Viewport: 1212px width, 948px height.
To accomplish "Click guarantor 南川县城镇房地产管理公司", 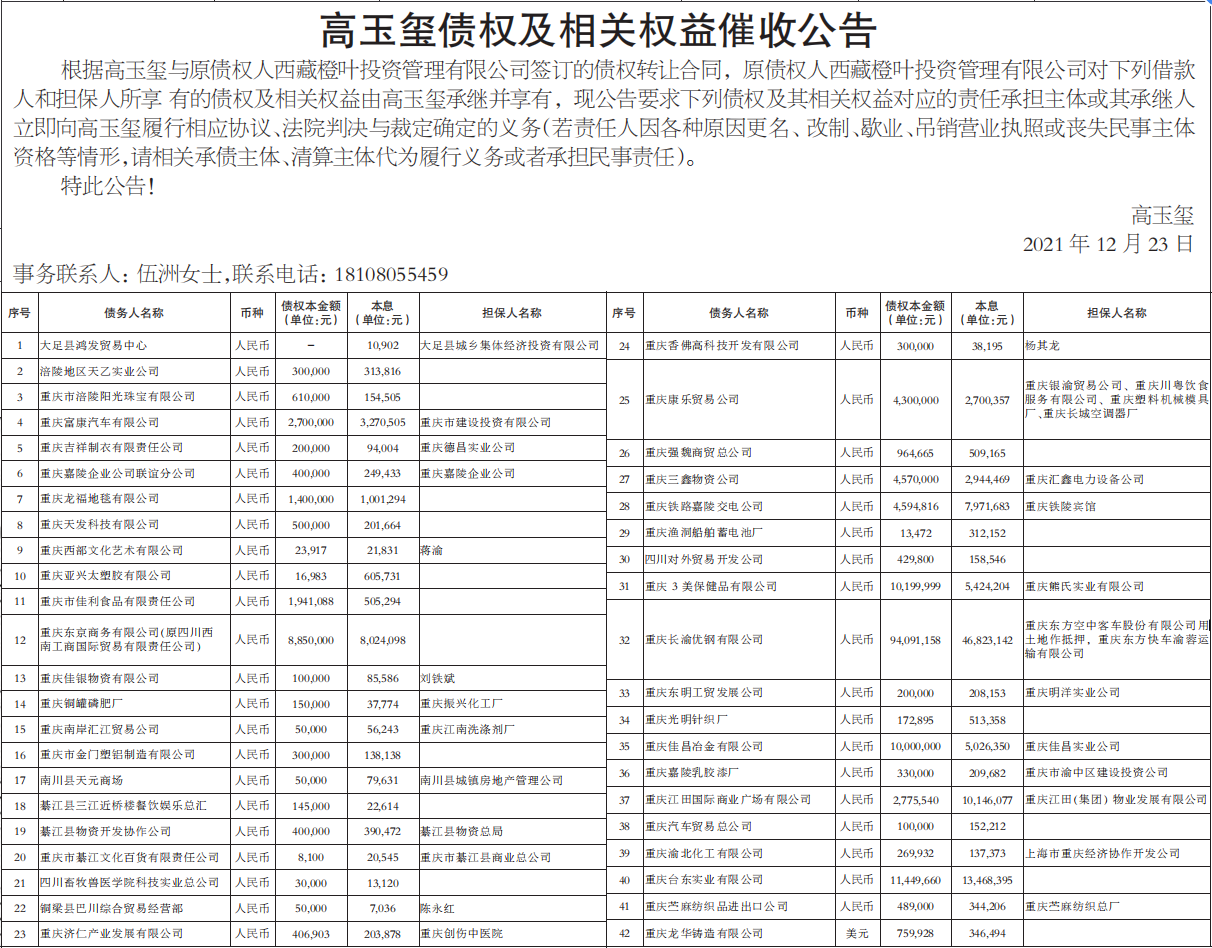I will (492, 781).
